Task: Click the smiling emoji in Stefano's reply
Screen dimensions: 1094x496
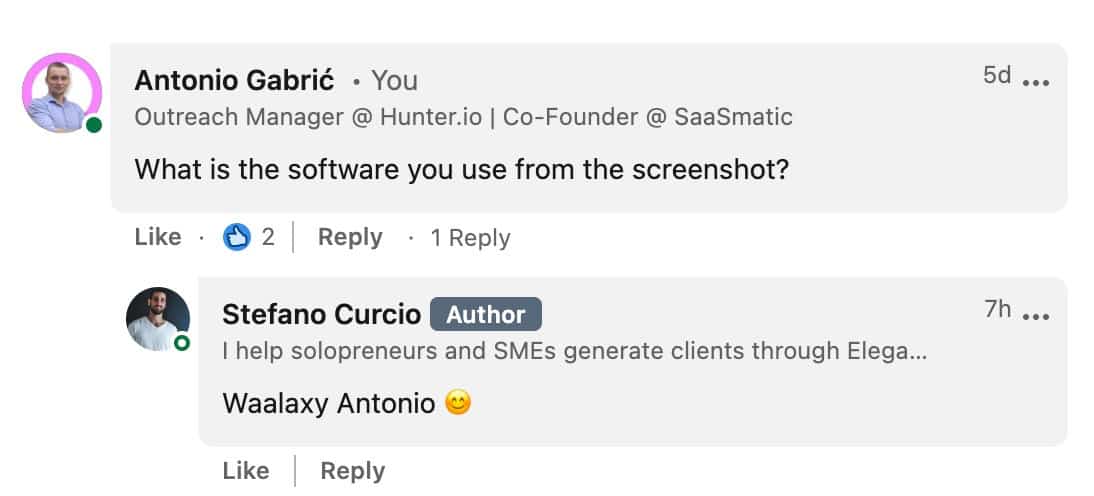Action: (x=458, y=403)
